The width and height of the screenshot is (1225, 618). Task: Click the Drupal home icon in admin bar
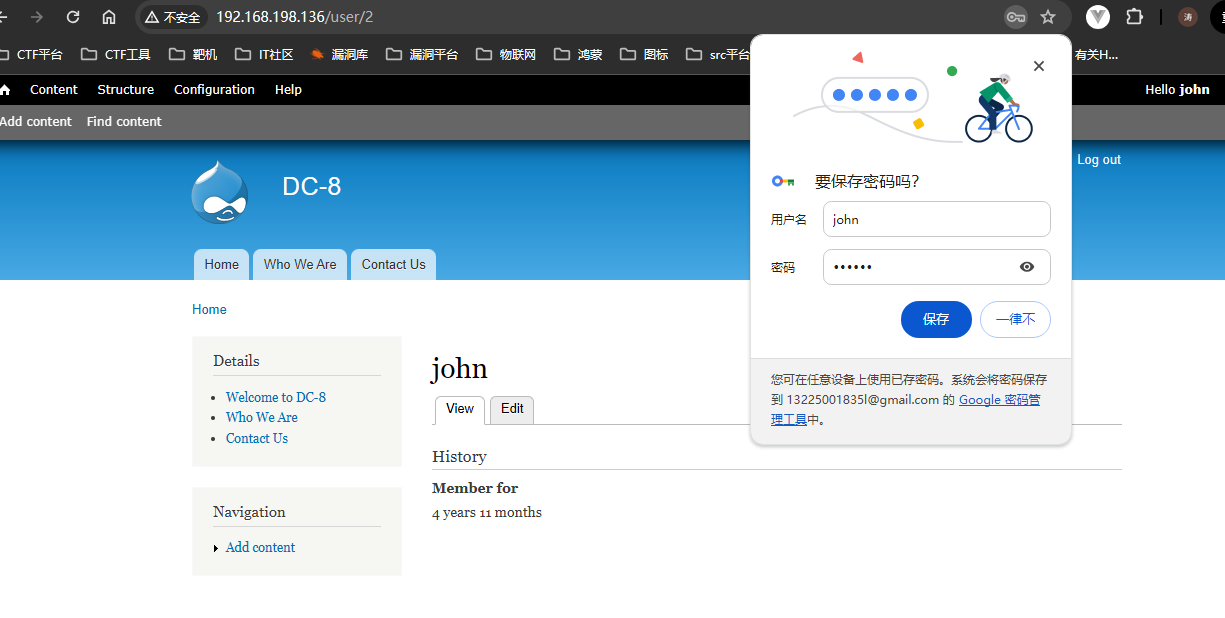[5, 90]
